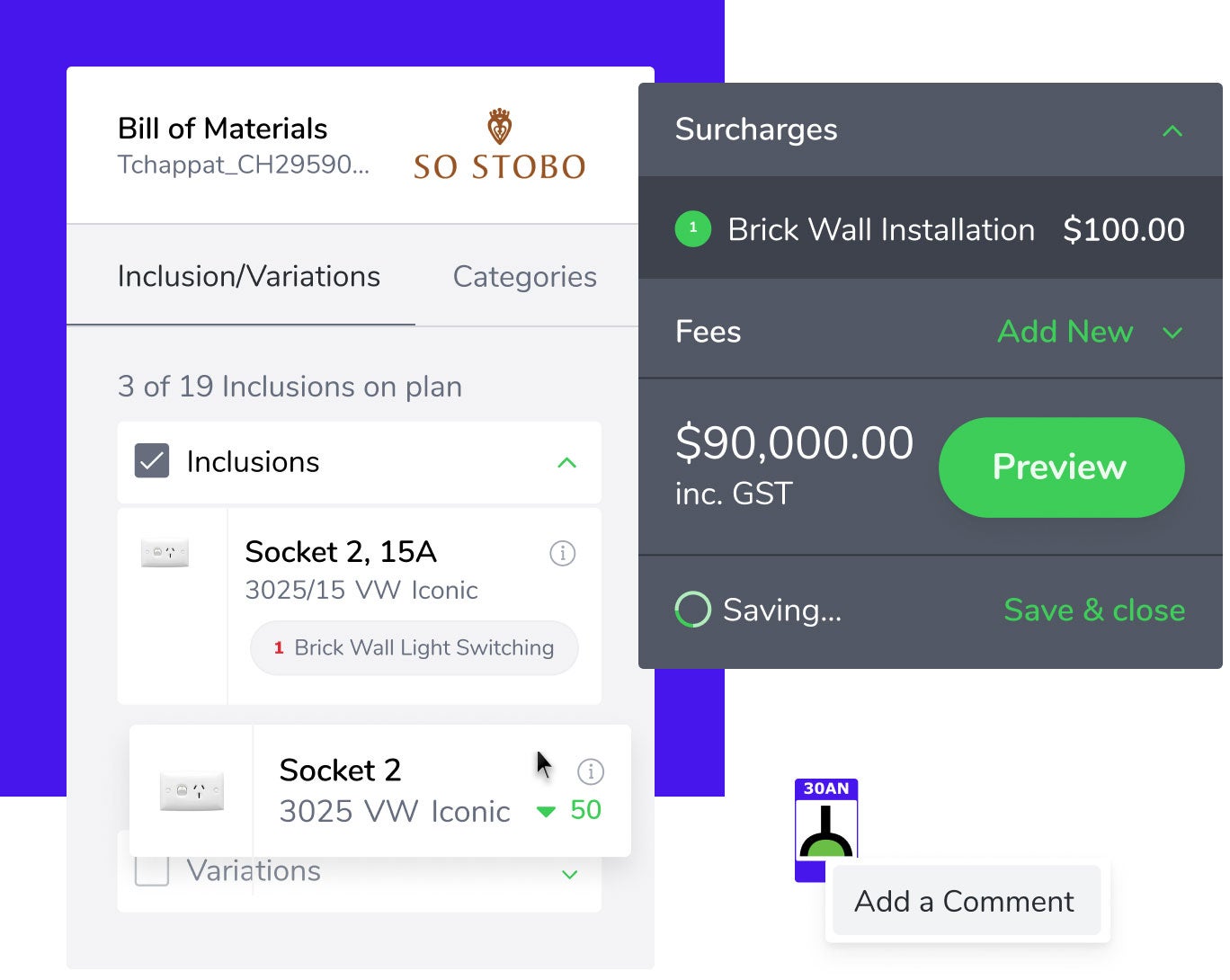The image size is (1230, 980).
Task: Click the green surcharge number 1 badge
Action: [693, 229]
